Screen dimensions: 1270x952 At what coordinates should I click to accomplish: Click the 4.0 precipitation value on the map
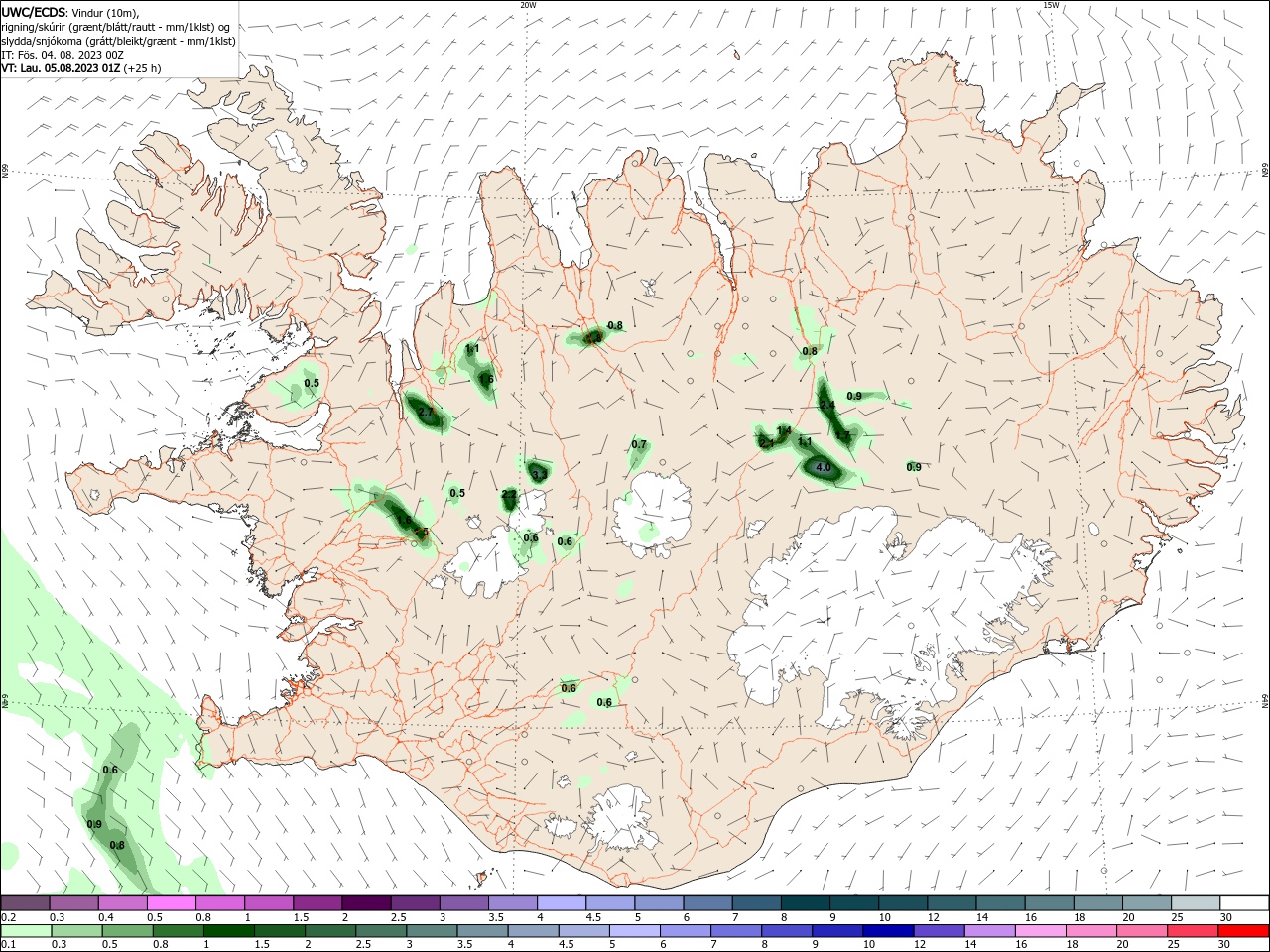pos(823,467)
